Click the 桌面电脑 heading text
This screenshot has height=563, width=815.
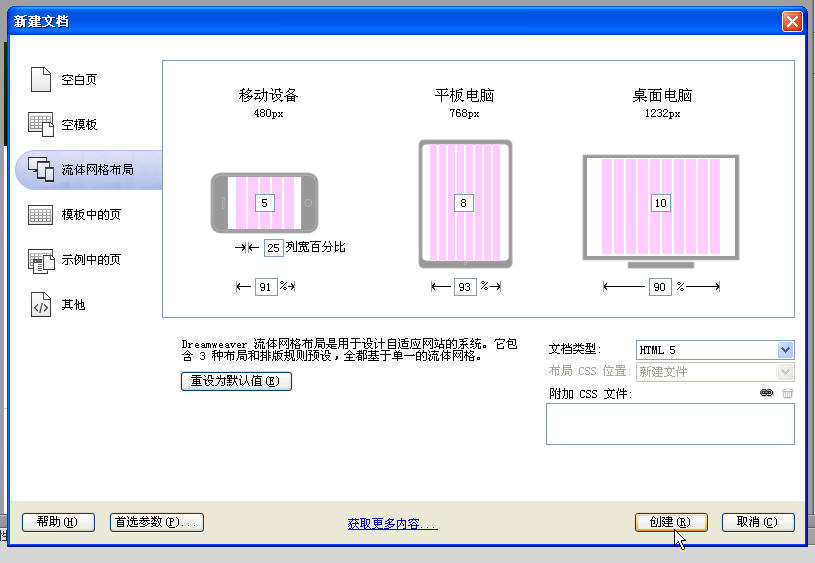click(662, 95)
